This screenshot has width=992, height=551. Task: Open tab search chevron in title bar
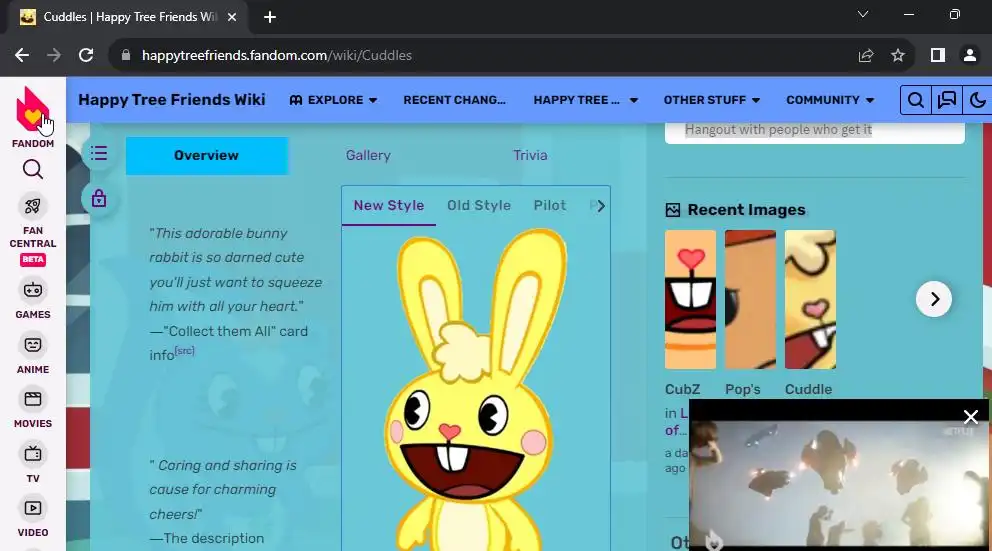pyautogui.click(x=863, y=14)
